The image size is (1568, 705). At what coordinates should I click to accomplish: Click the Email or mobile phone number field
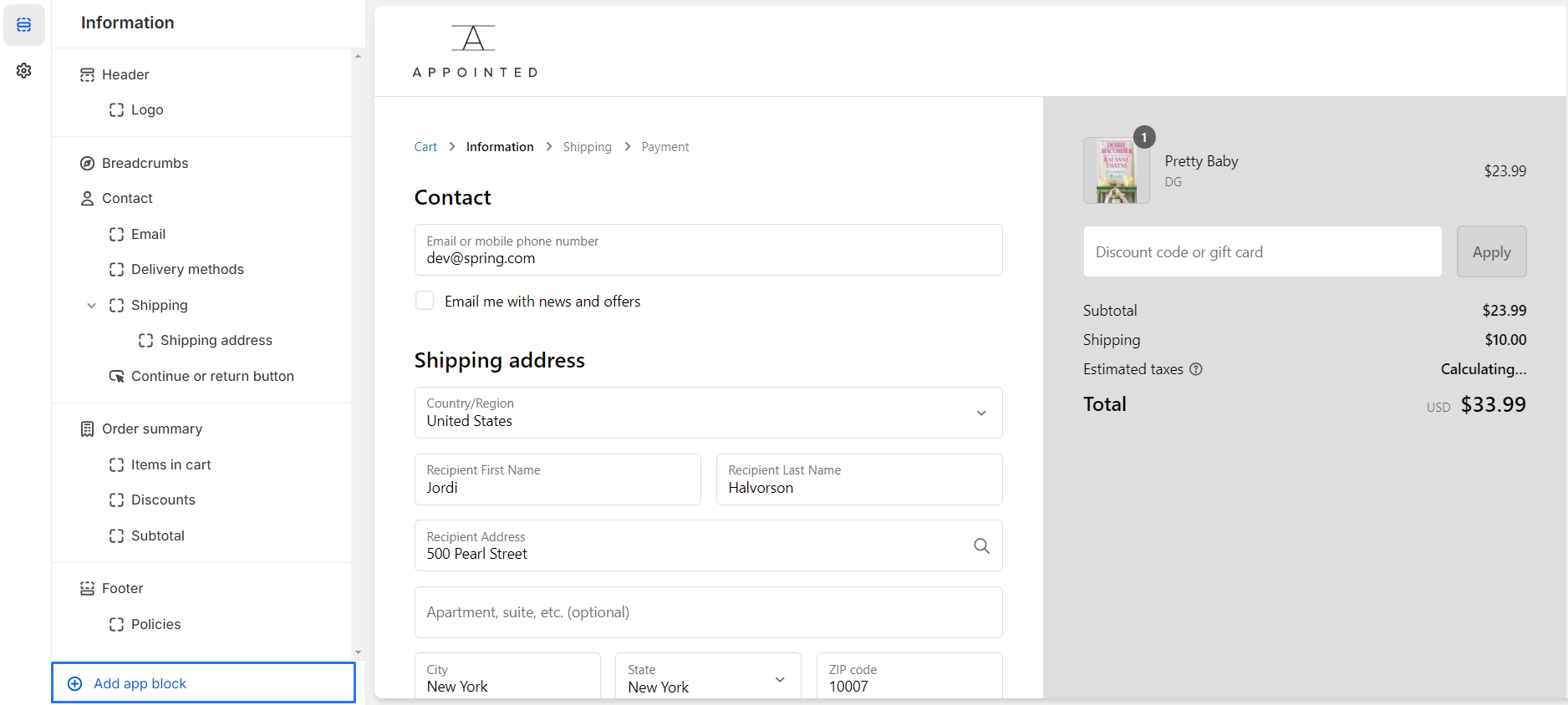(708, 250)
